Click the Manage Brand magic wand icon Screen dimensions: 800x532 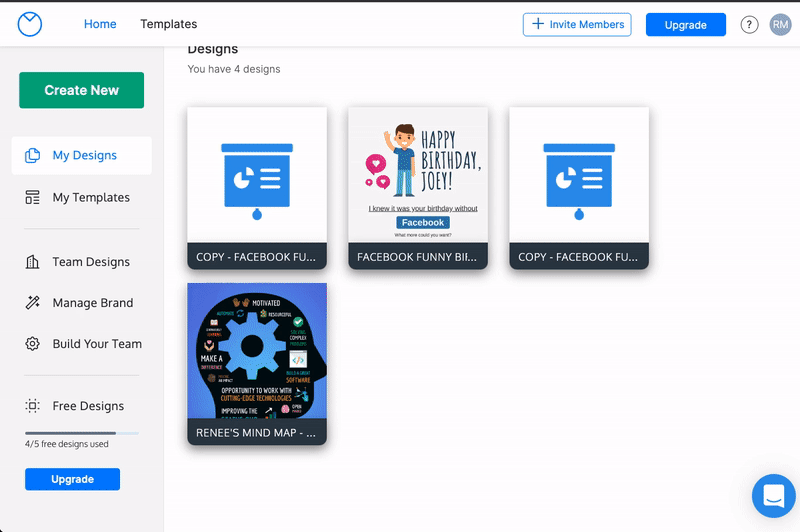point(33,302)
